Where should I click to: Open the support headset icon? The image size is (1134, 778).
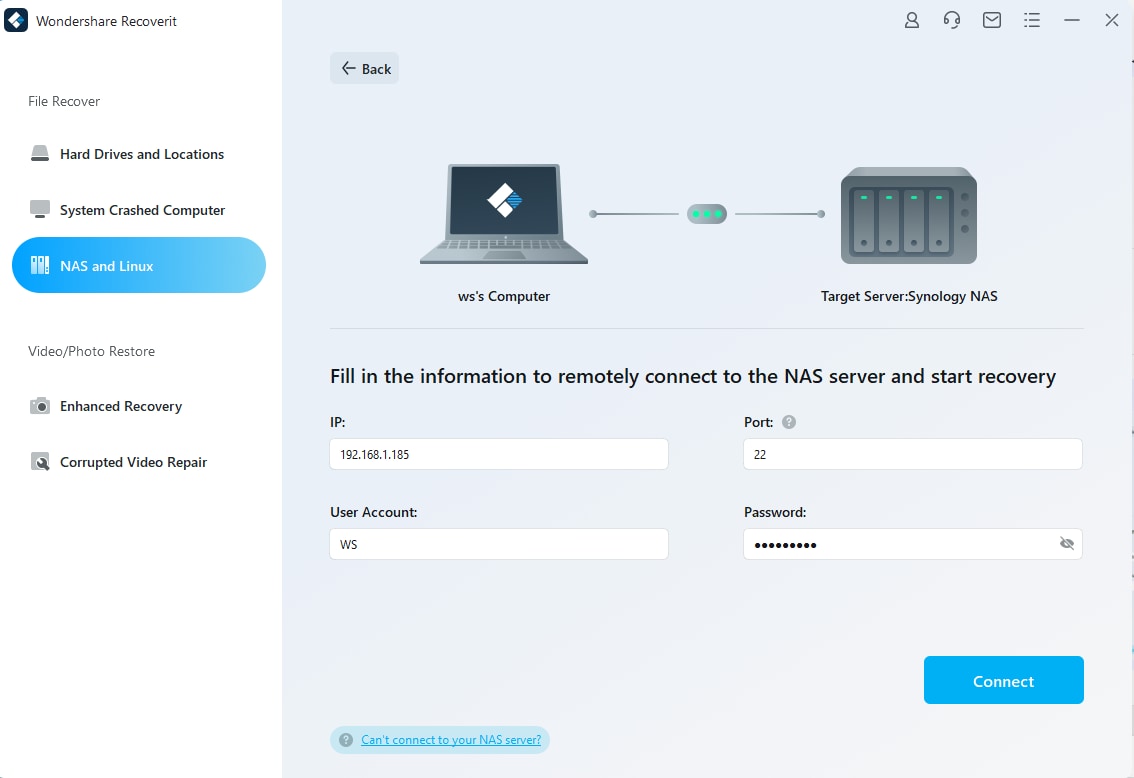(x=952, y=20)
